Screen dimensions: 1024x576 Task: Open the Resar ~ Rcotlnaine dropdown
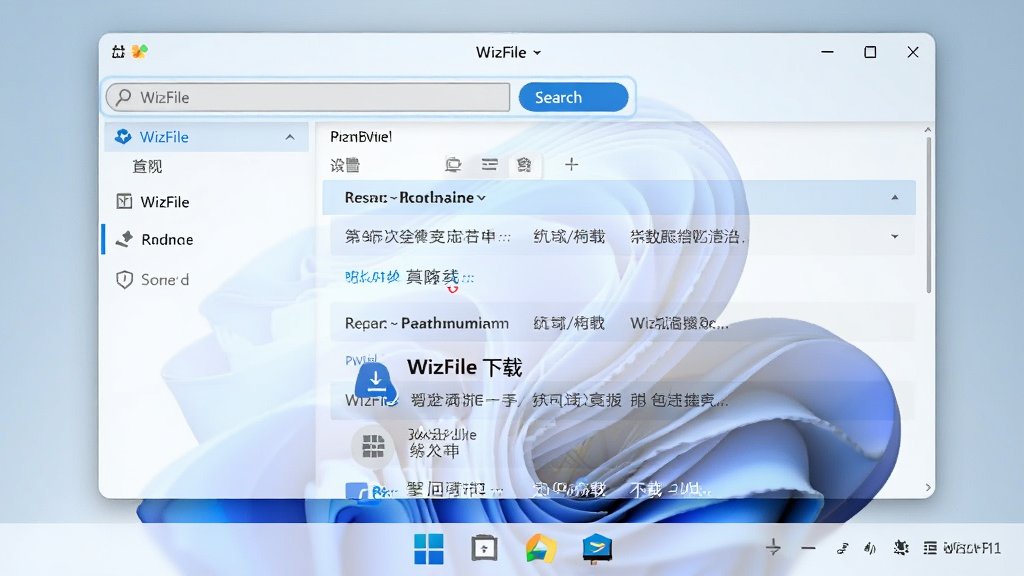(481, 198)
